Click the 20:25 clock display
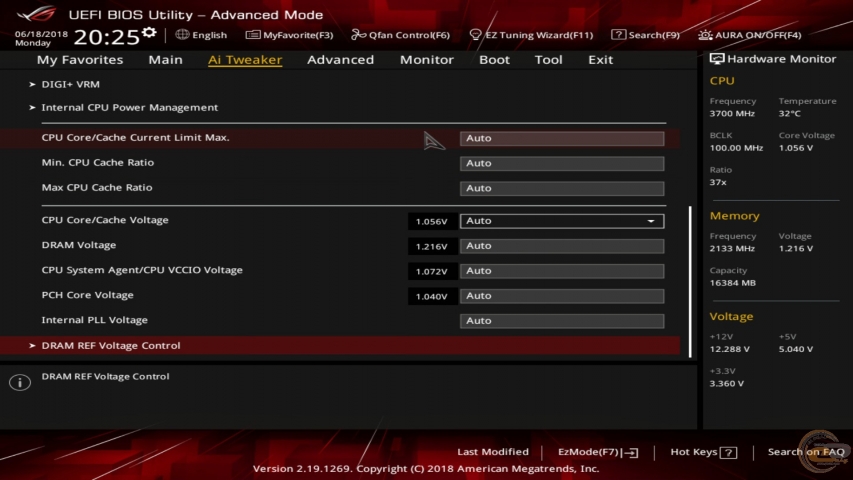The height and width of the screenshot is (480, 853). tap(106, 37)
